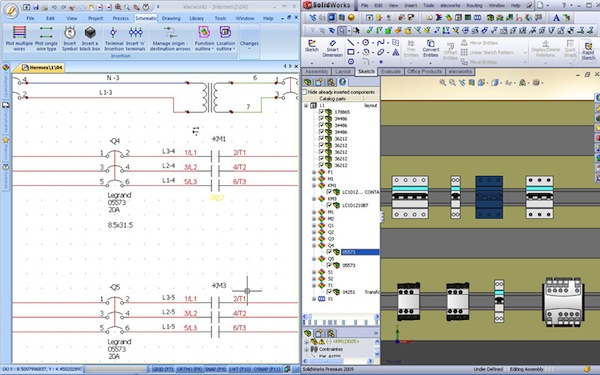Select Terminal Insertion tool
This screenshot has width=600, height=375.
point(114,38)
